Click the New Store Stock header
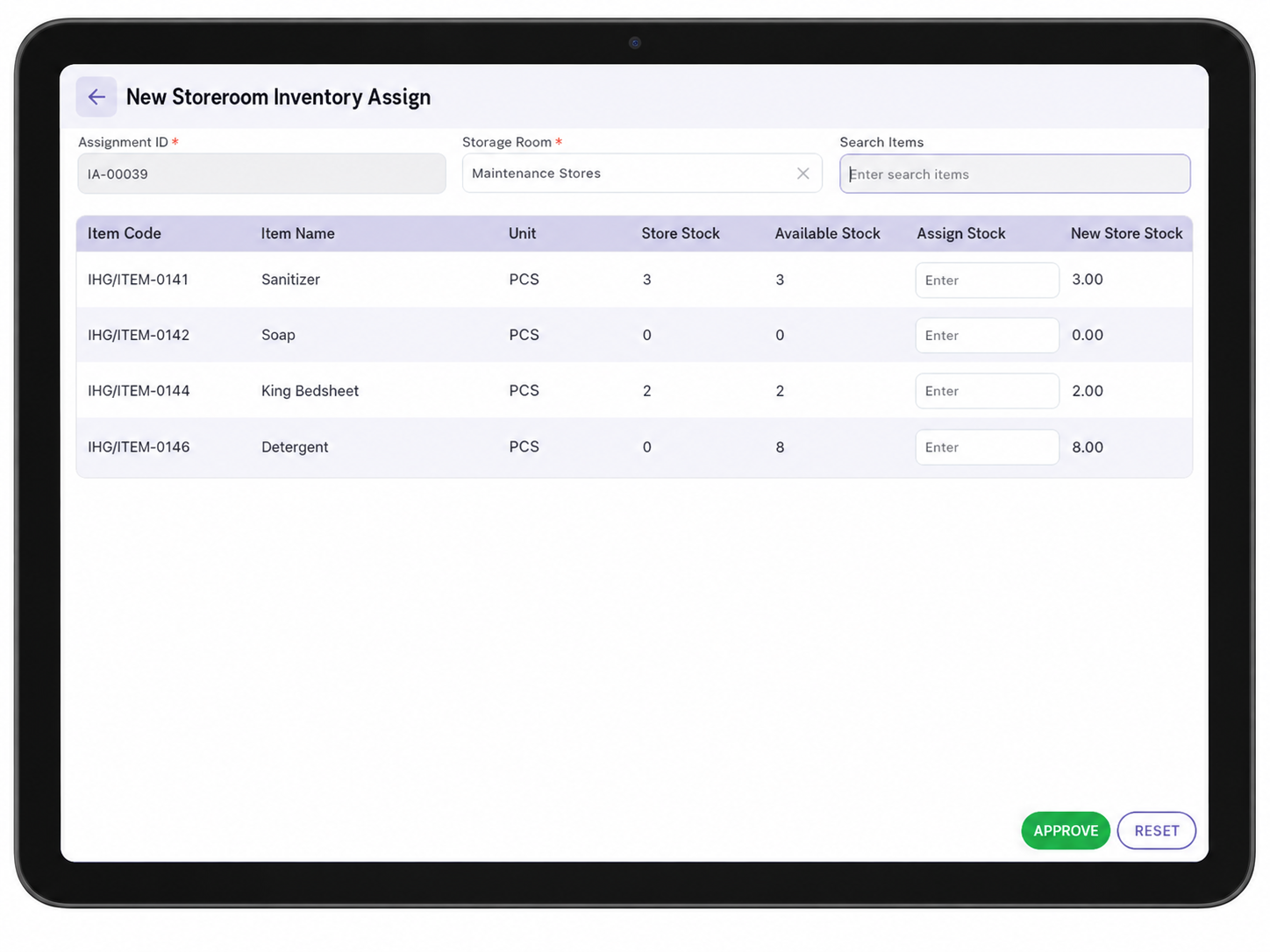 [1127, 234]
